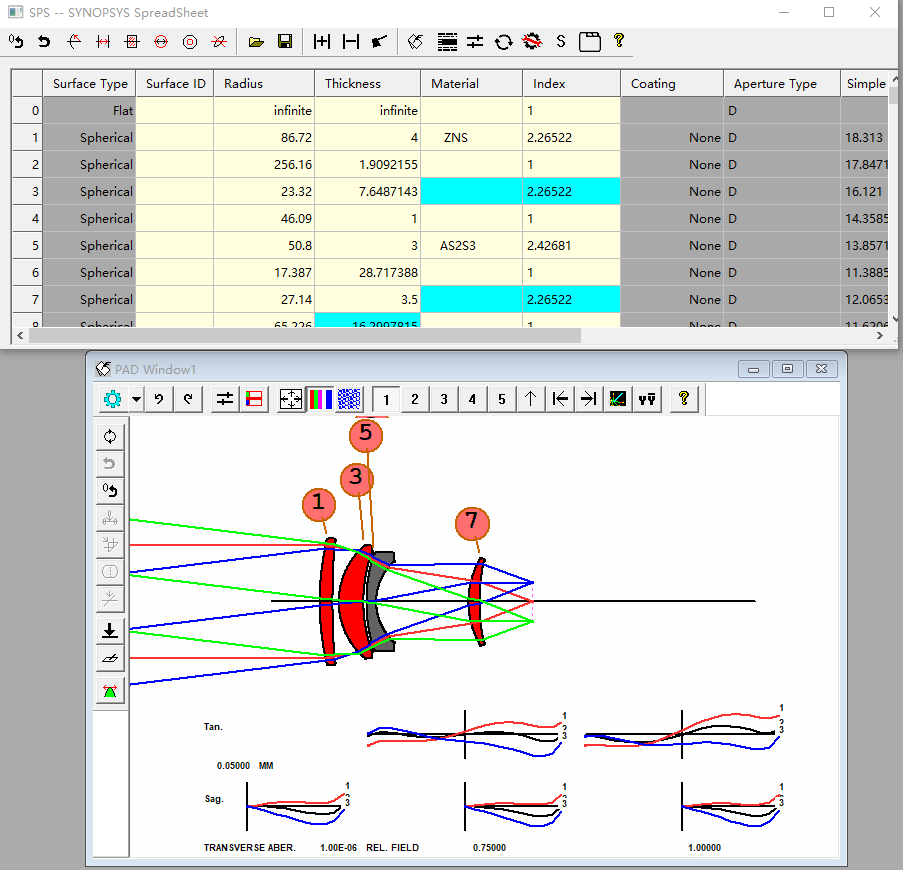Toggle the RGB color bars button
903x870 pixels.
320,399
